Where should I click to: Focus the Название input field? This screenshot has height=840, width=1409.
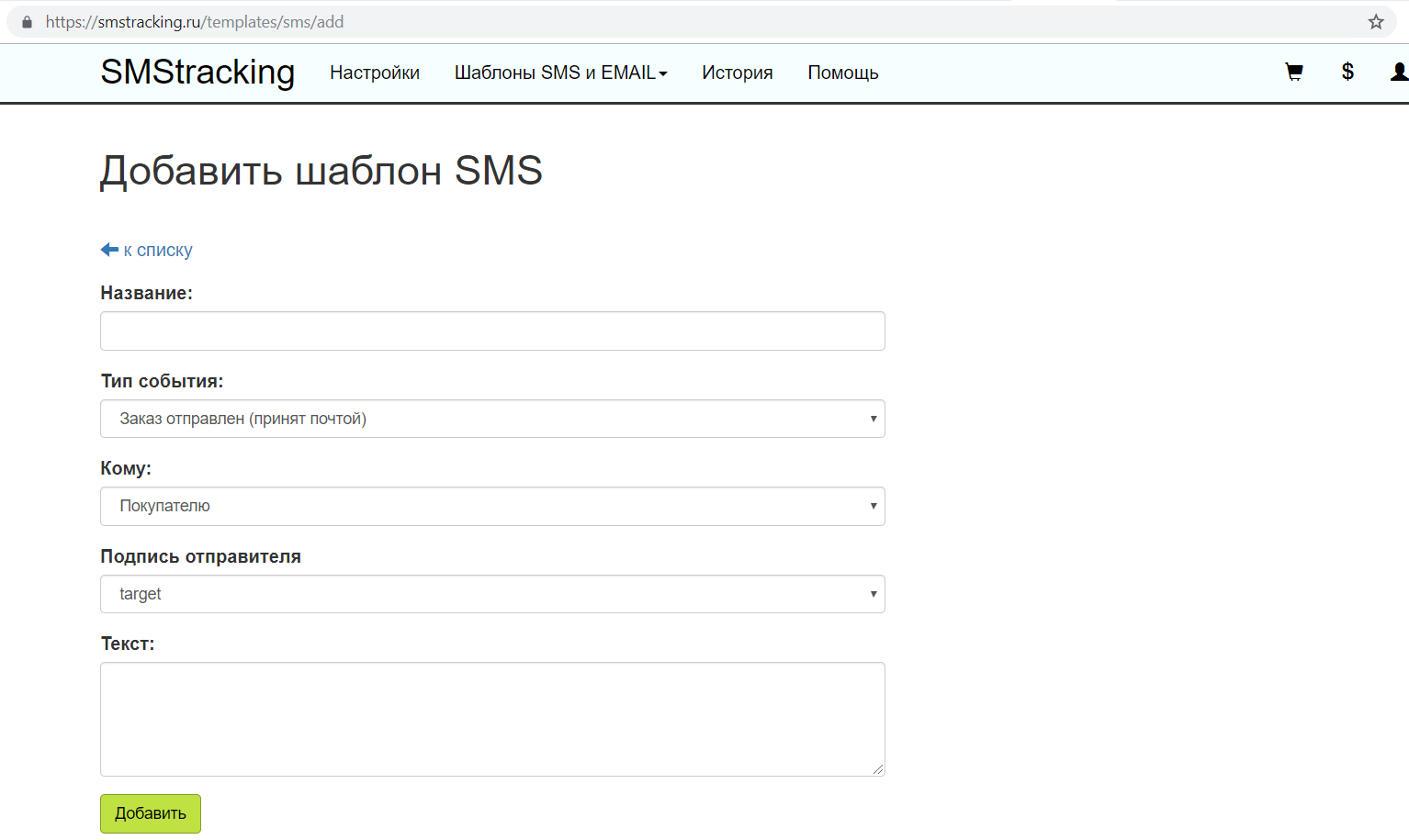[492, 330]
